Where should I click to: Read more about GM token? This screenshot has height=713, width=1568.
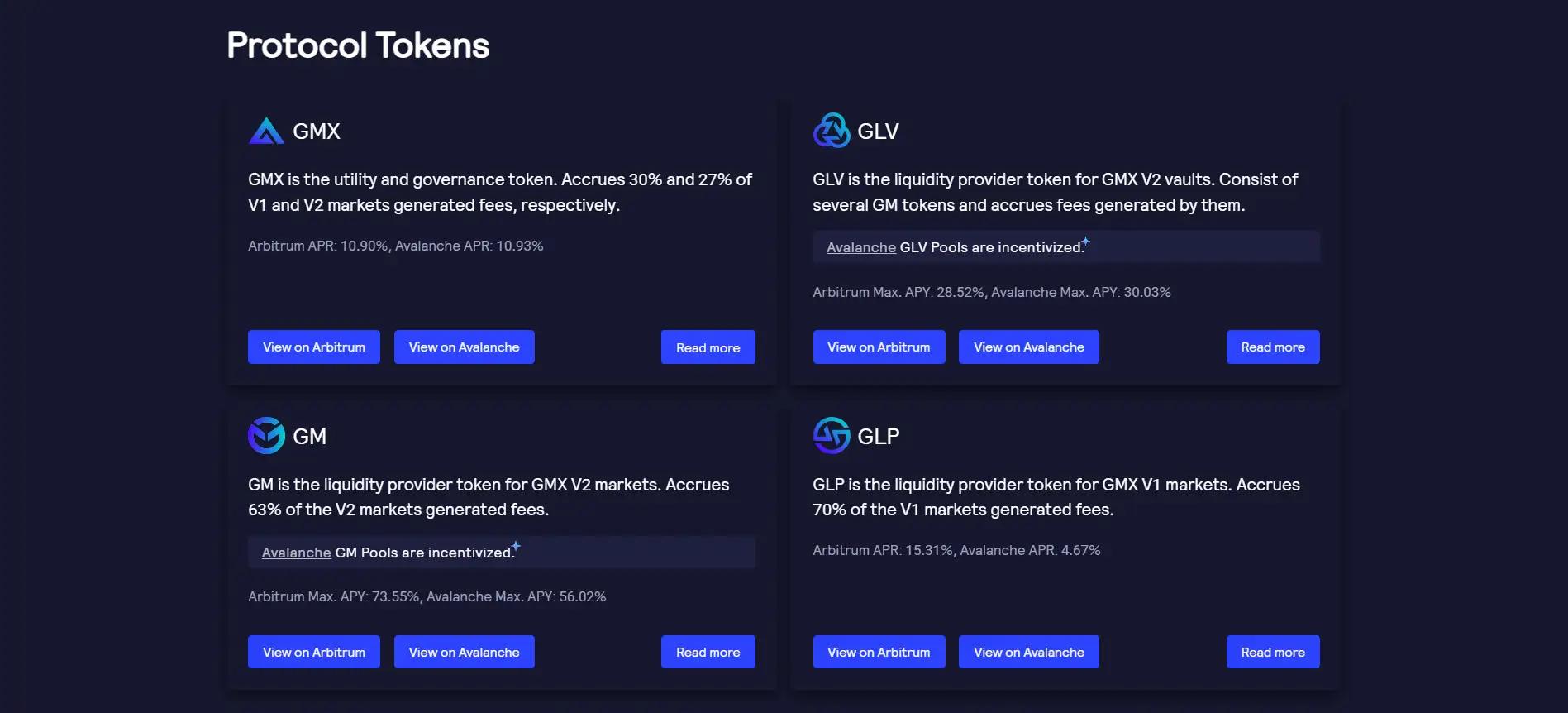708,653
